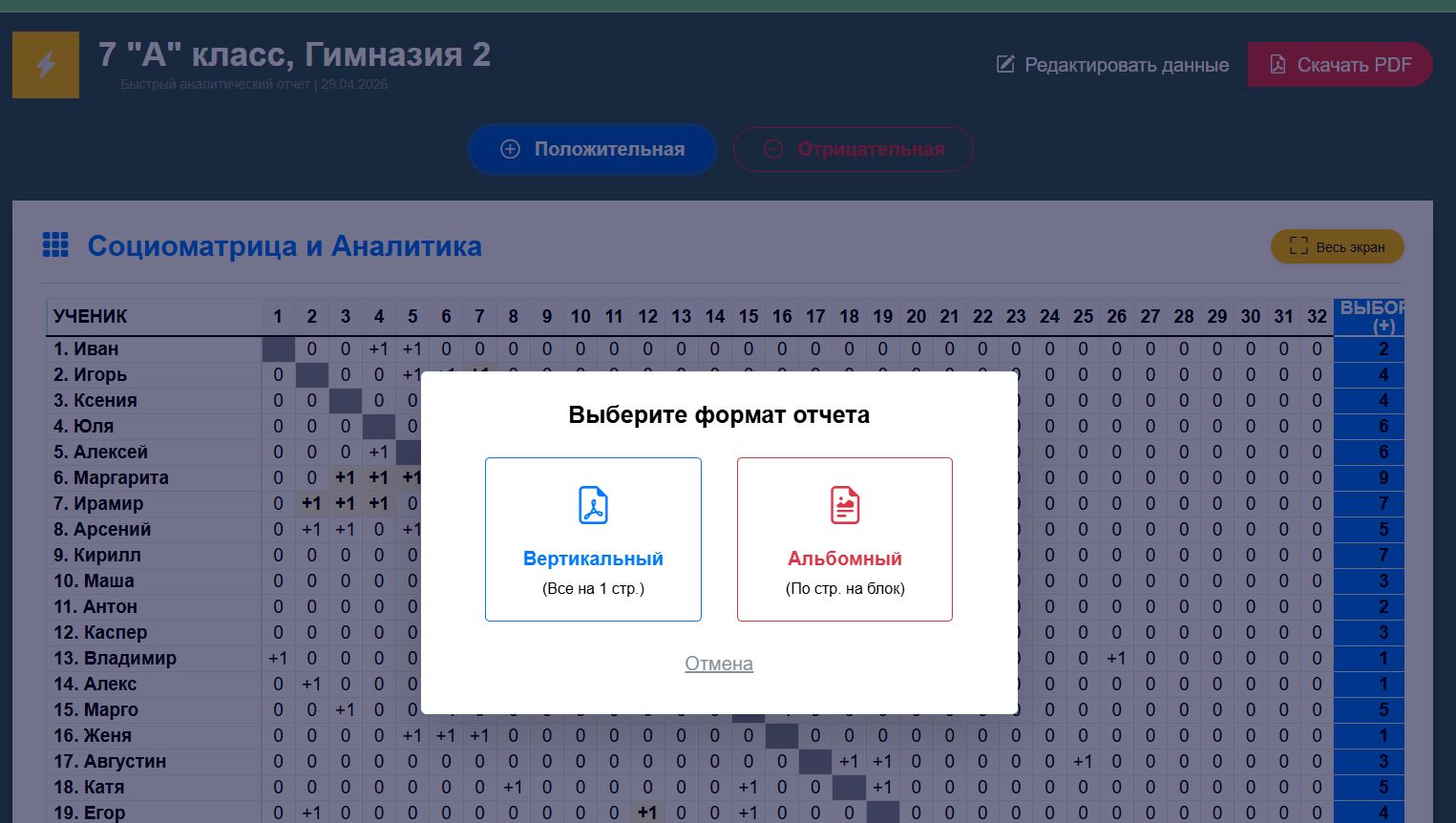The image size is (1456, 823).
Task: Click the PDF file icon in the Вертикальный card
Action: click(593, 506)
